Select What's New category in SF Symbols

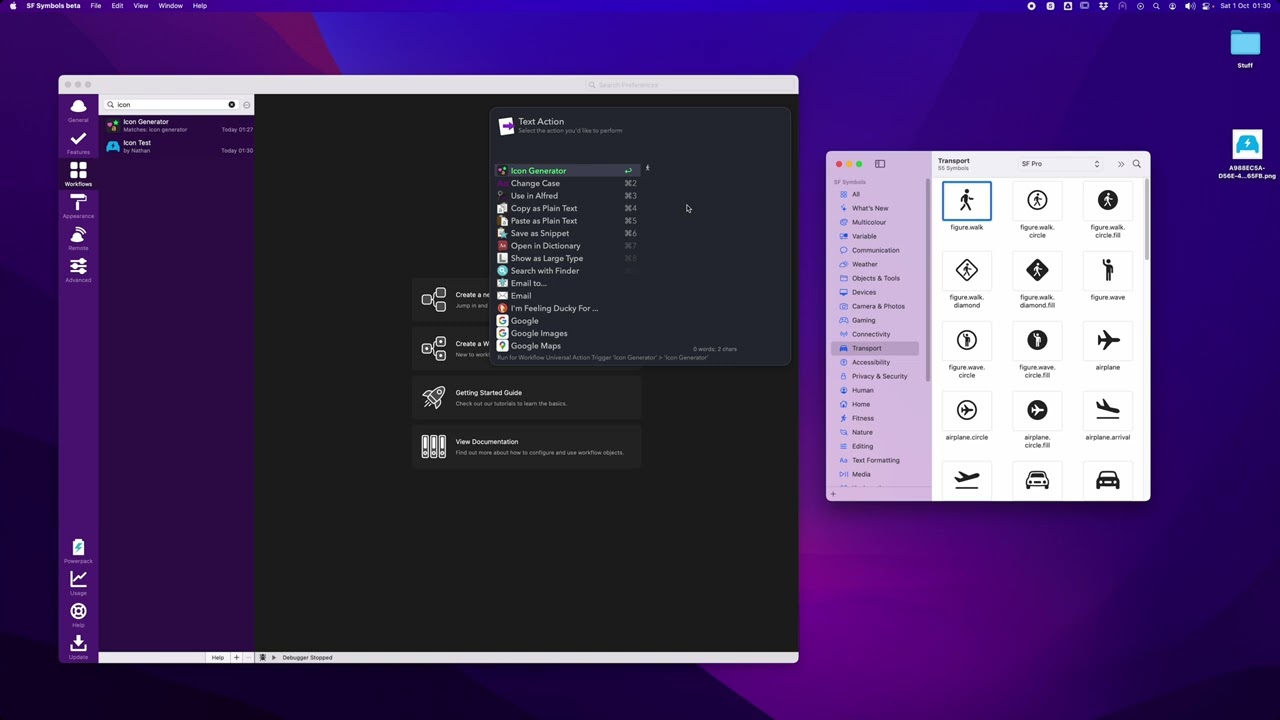click(x=874, y=208)
